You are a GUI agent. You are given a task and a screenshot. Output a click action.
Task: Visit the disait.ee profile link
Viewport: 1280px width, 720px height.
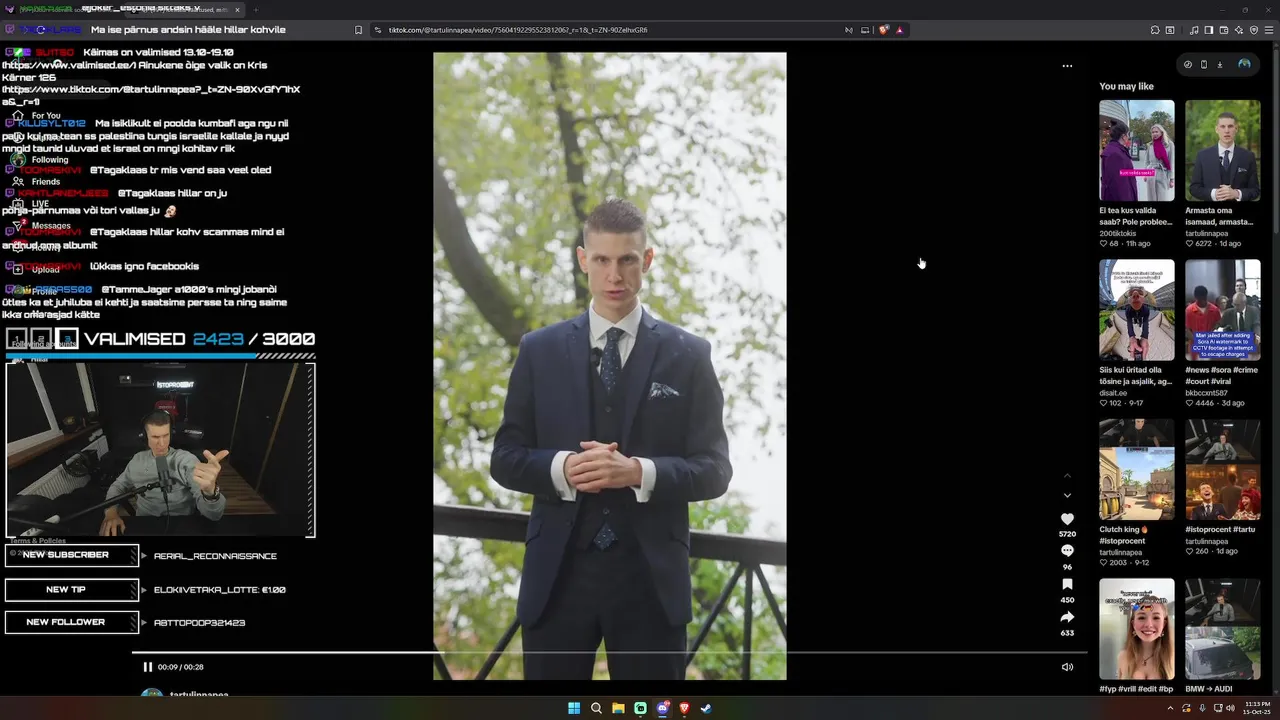pos(1113,393)
